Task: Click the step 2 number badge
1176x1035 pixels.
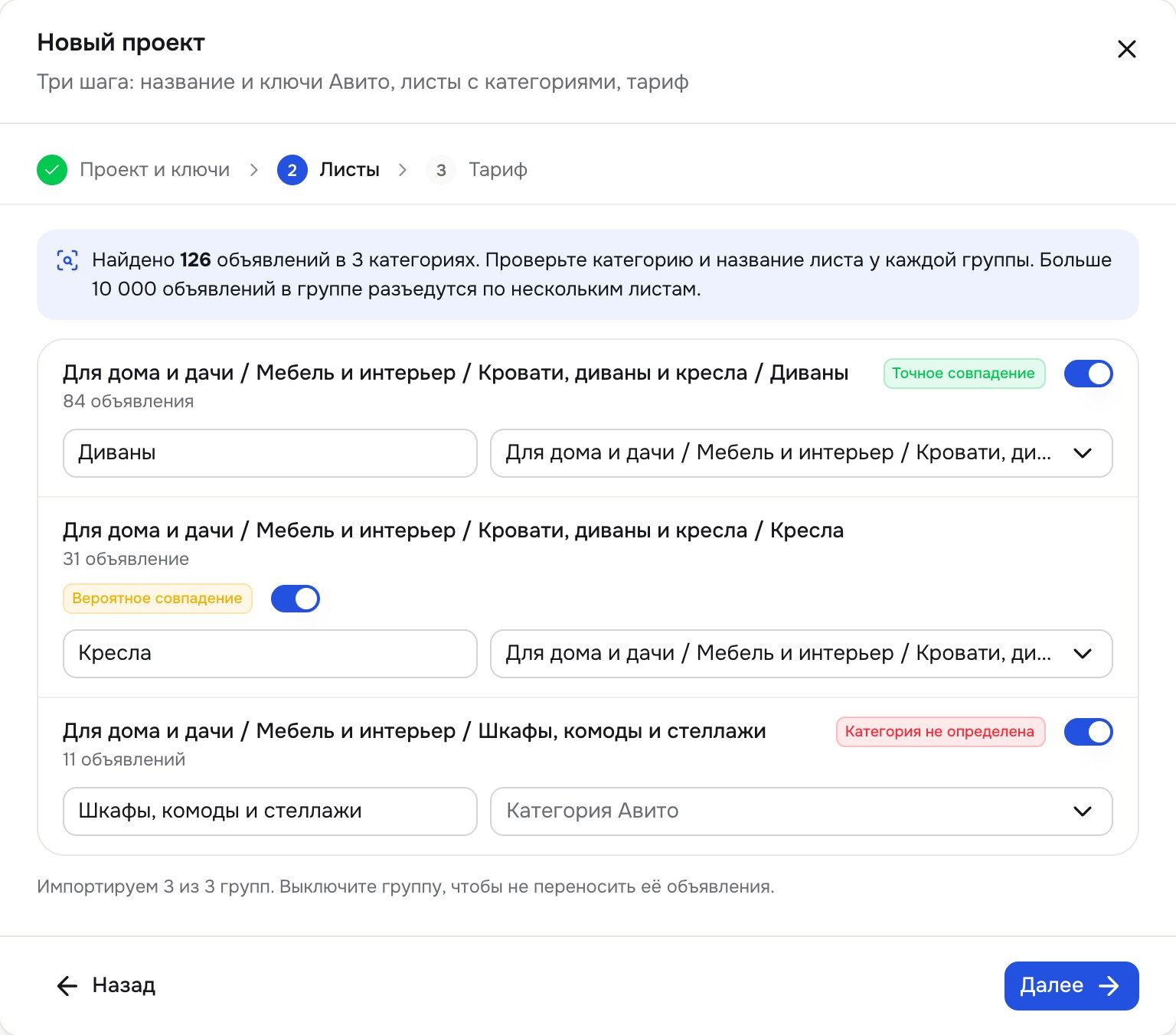Action: pyautogui.click(x=292, y=170)
